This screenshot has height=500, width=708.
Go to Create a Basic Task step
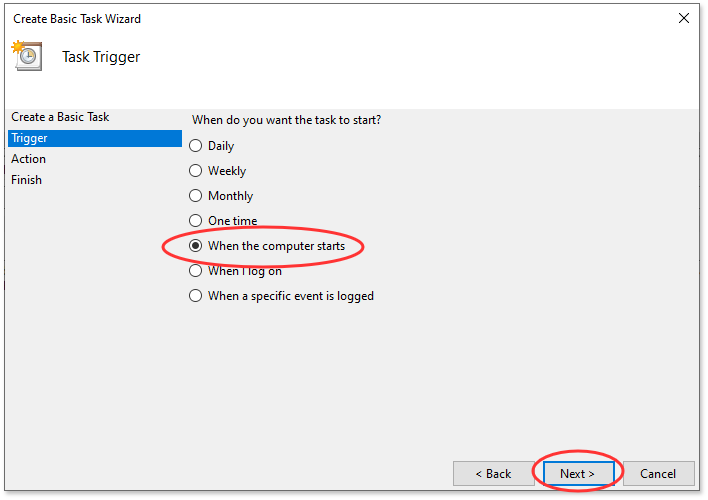61,117
